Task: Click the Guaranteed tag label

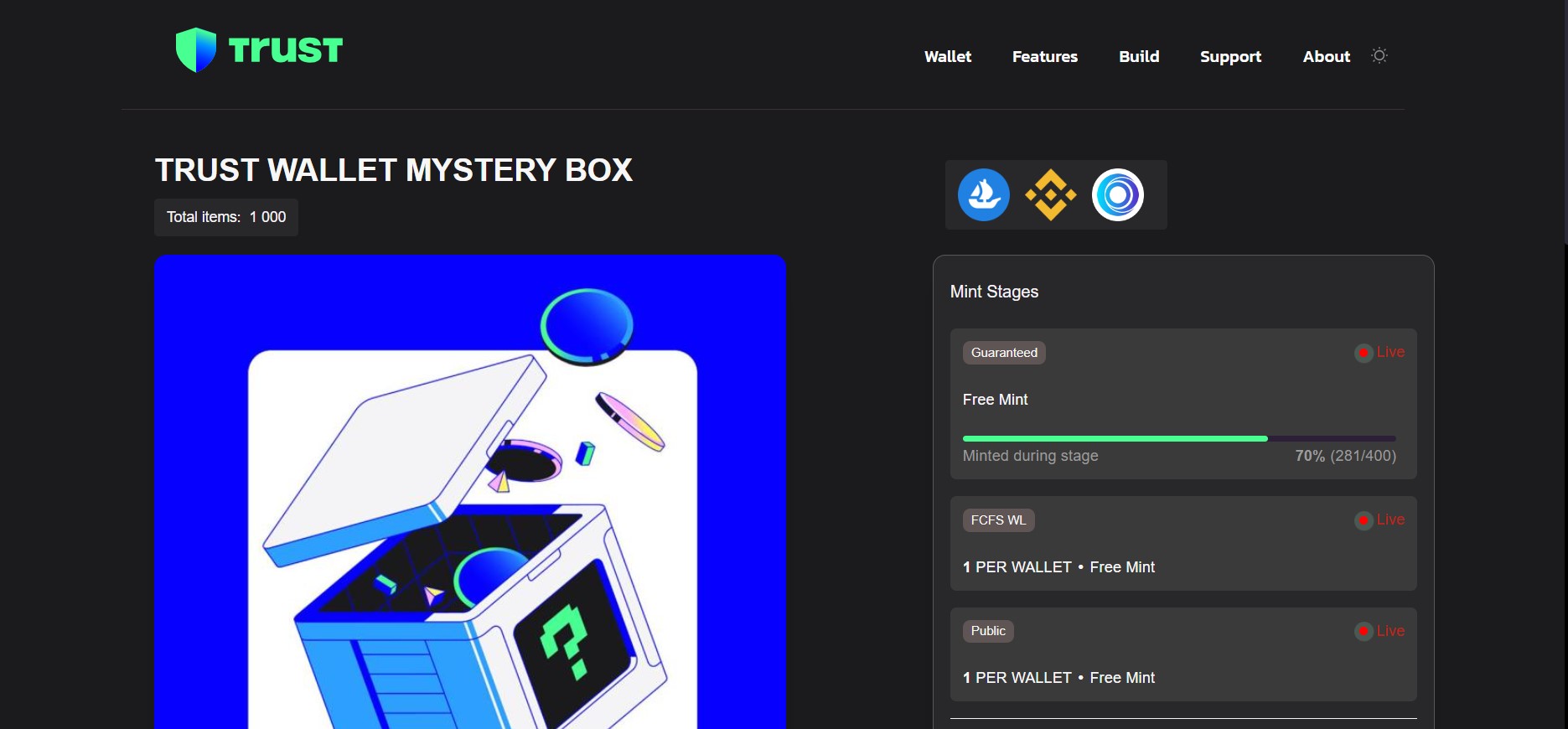Action: 1004,353
